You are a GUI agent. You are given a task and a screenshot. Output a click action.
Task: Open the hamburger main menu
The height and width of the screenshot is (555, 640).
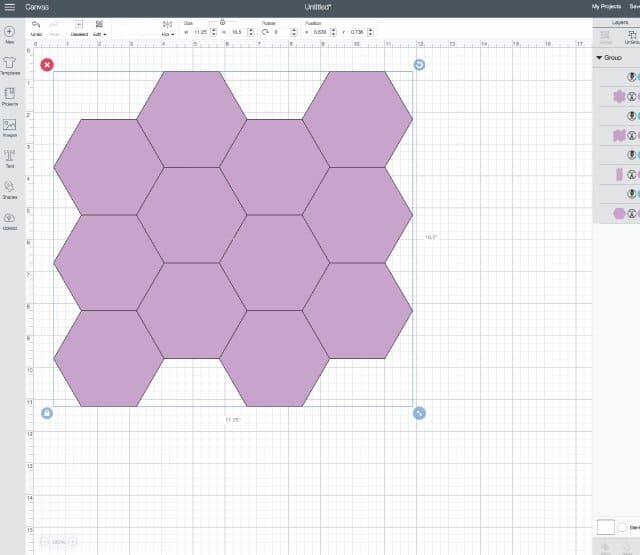pyautogui.click(x=9, y=7)
